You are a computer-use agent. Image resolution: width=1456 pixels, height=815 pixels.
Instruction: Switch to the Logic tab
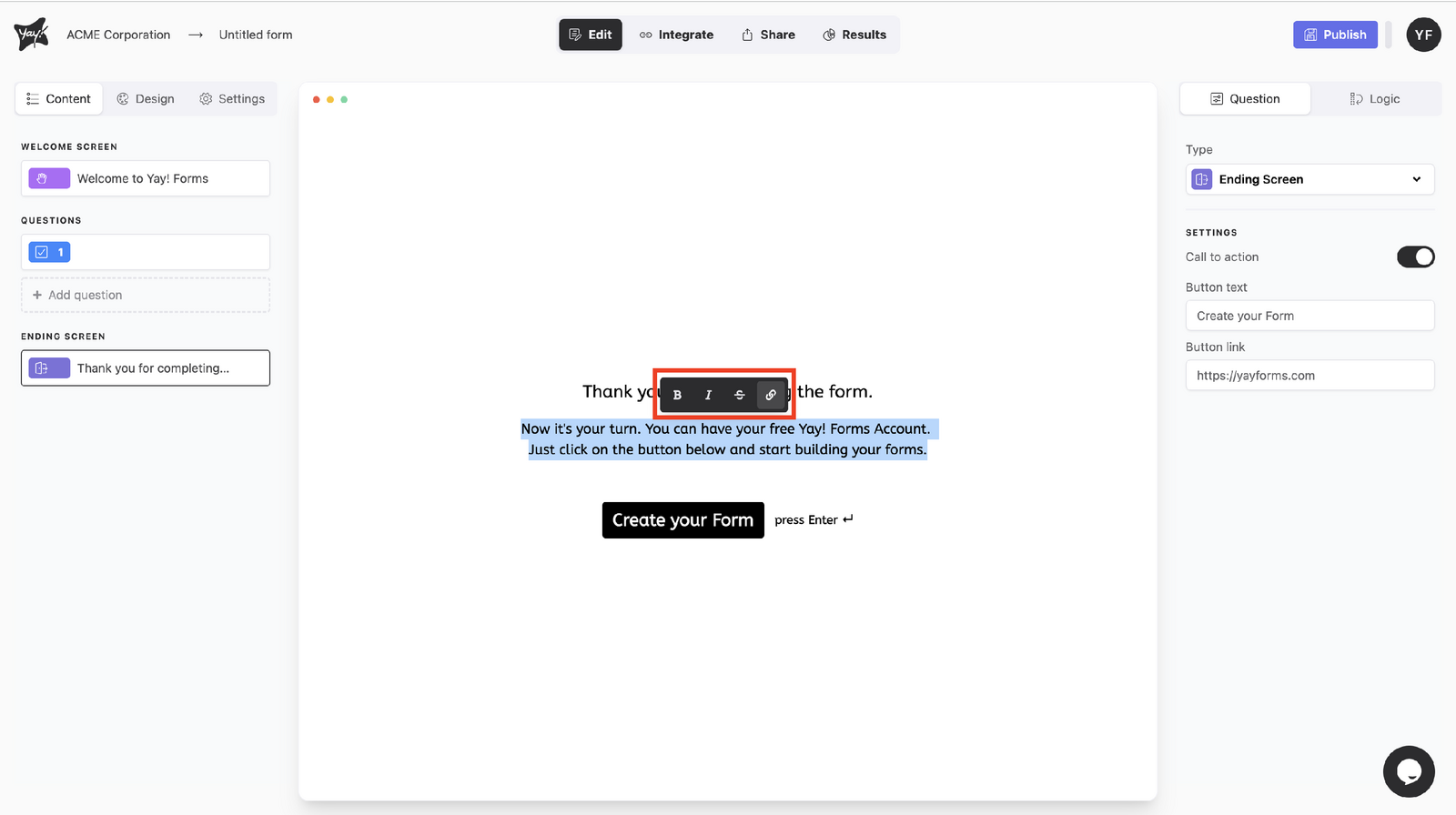coord(1375,99)
